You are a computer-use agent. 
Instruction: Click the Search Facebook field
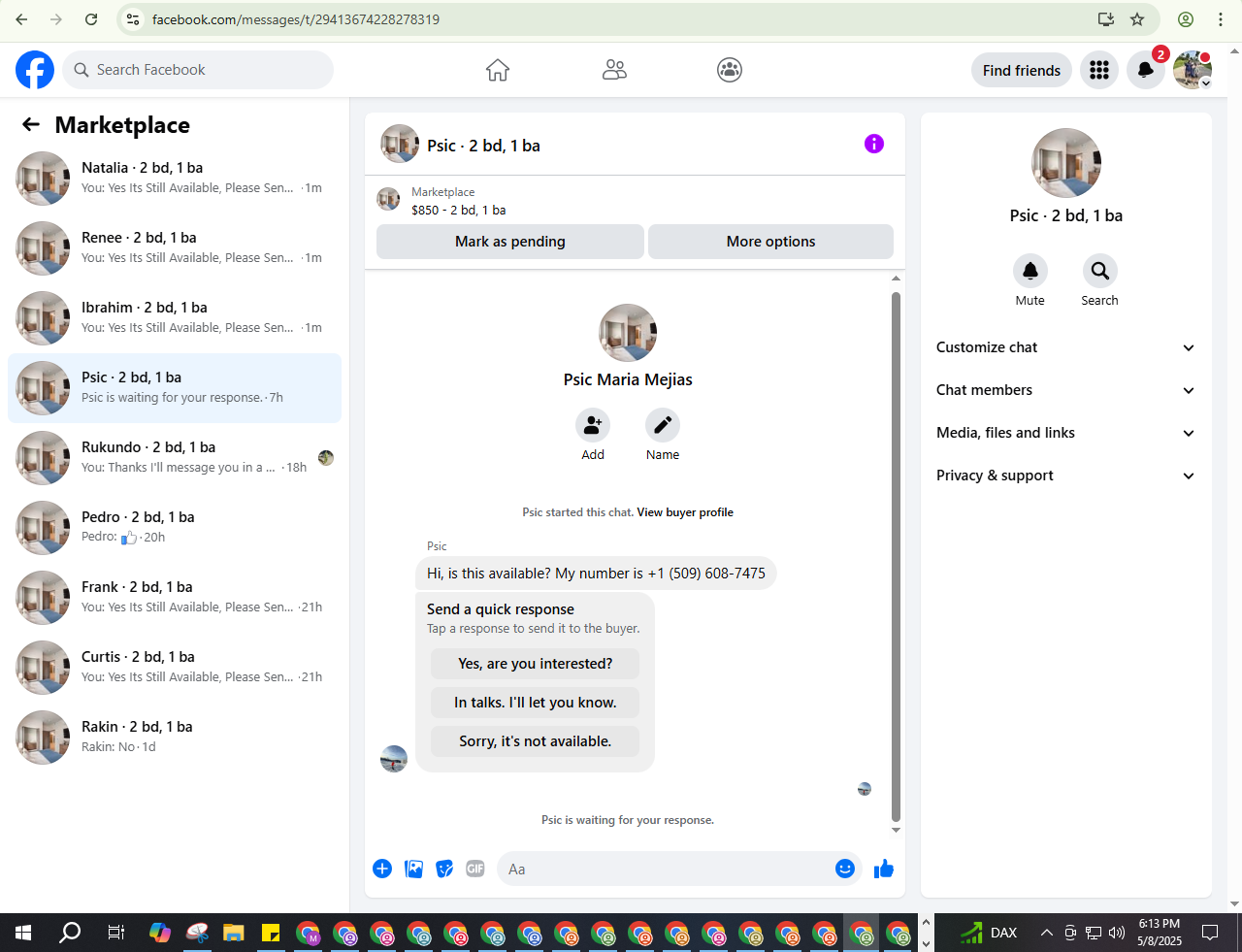pyautogui.click(x=198, y=70)
